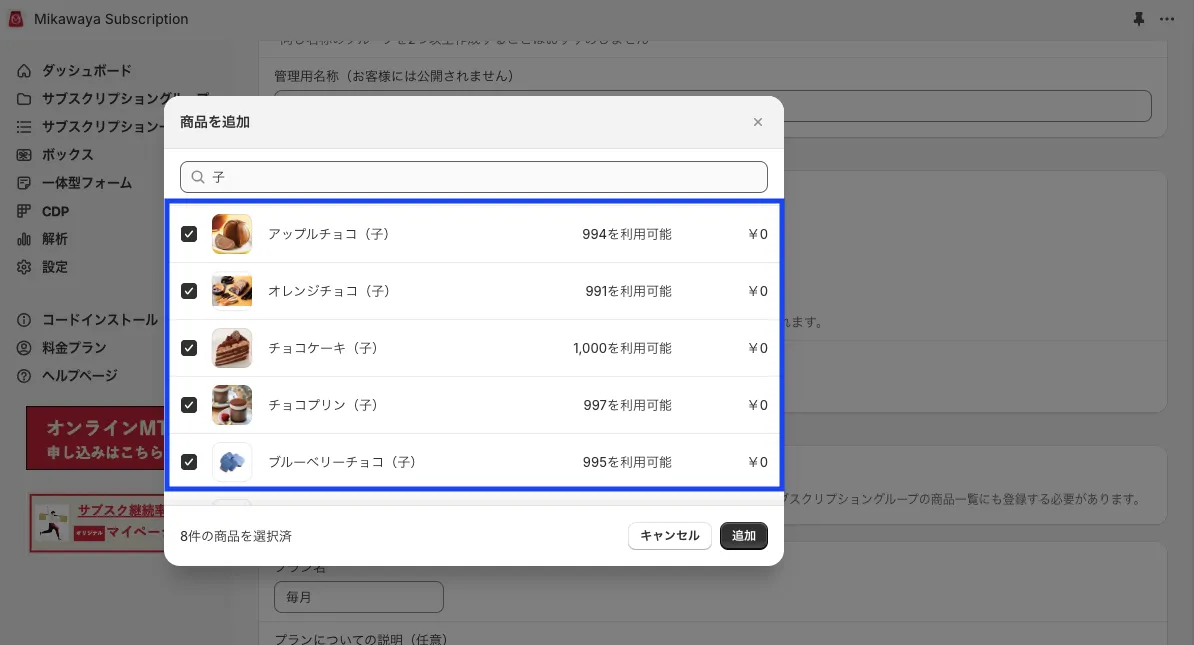Click the folder icon for サブスクリプショングループ

(x=24, y=99)
